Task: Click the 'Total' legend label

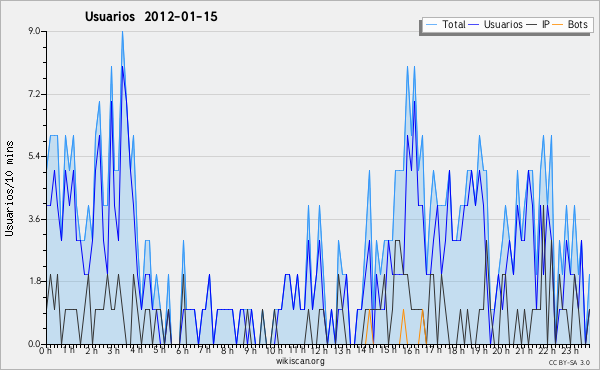Action: [x=454, y=24]
